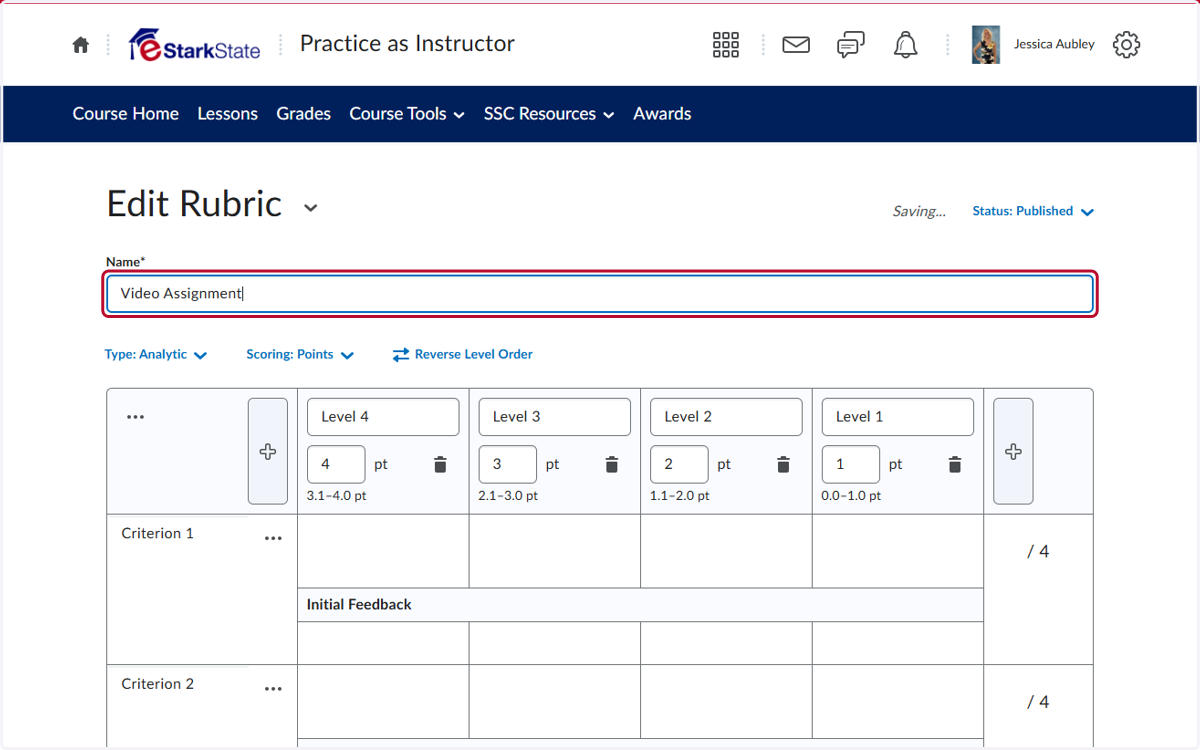Click Criterion 1 Level 4 description cell

(x=383, y=551)
